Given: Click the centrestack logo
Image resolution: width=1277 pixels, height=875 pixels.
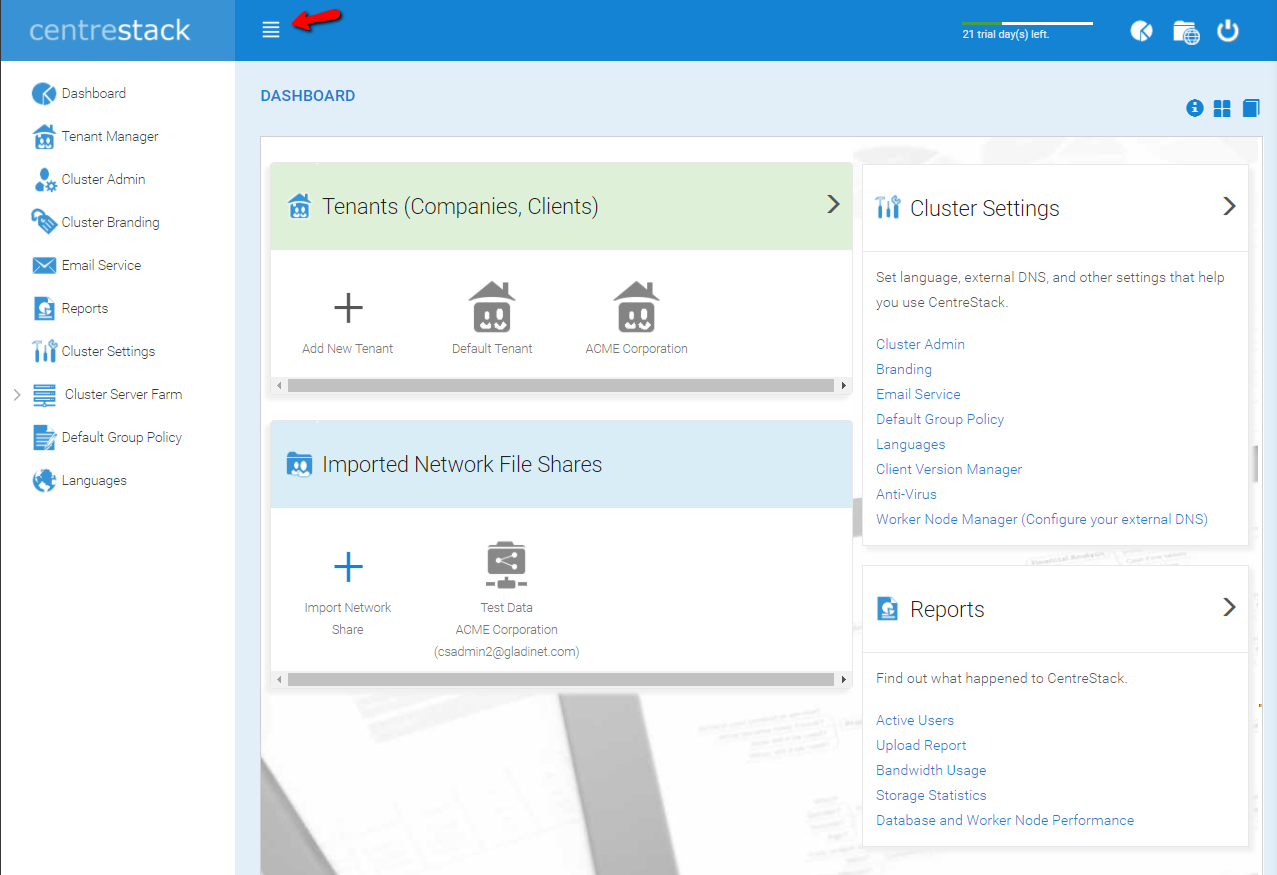Looking at the screenshot, I should pyautogui.click(x=110, y=30).
